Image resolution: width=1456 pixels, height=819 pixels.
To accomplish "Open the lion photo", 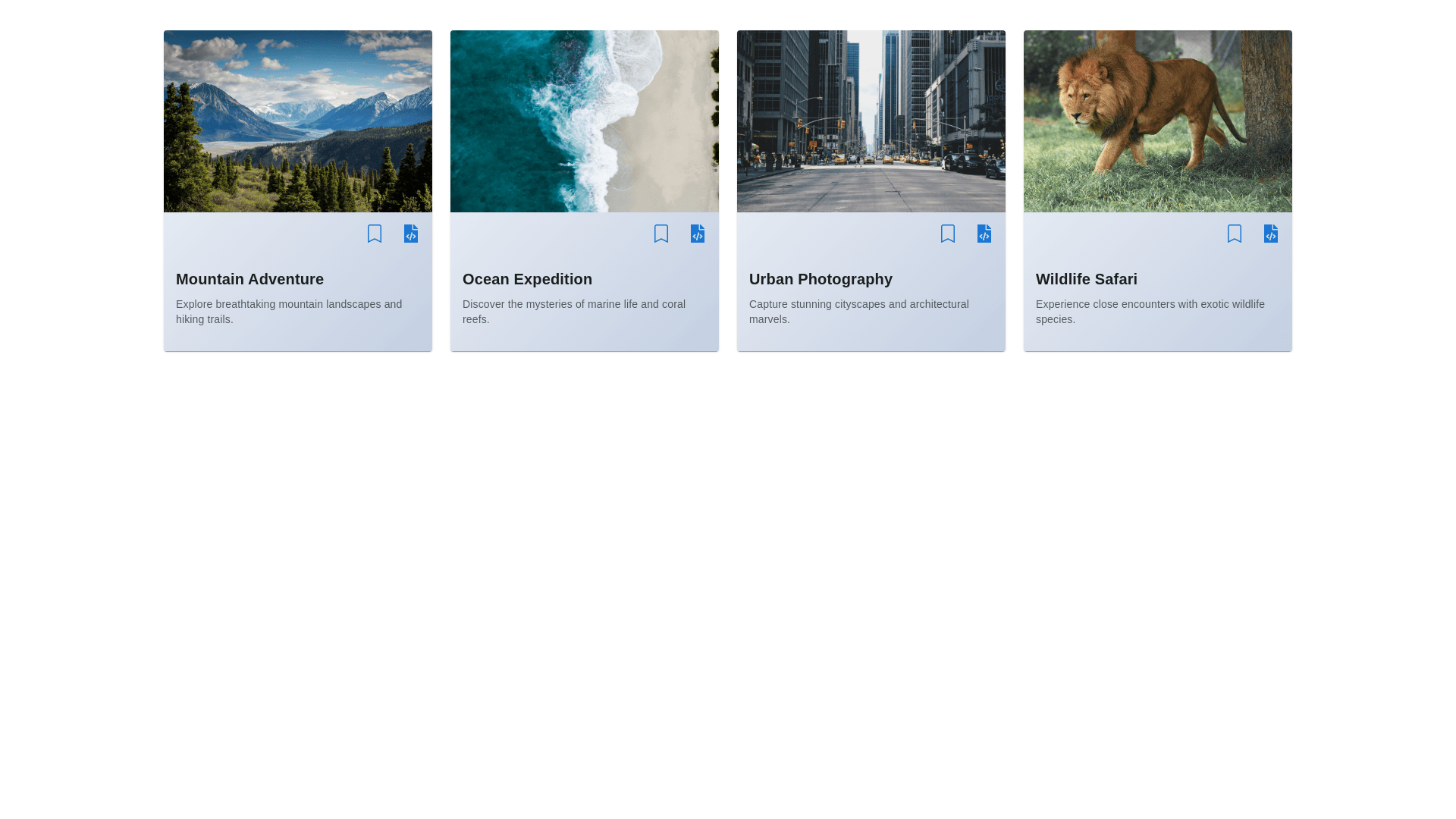I will [1158, 121].
